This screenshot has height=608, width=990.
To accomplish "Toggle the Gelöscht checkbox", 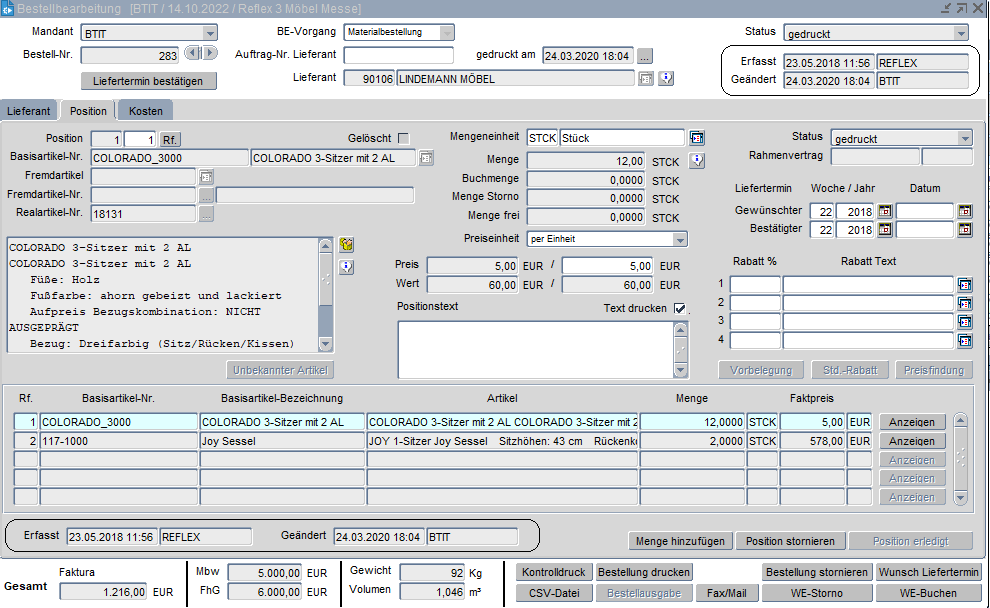I will click(404, 138).
